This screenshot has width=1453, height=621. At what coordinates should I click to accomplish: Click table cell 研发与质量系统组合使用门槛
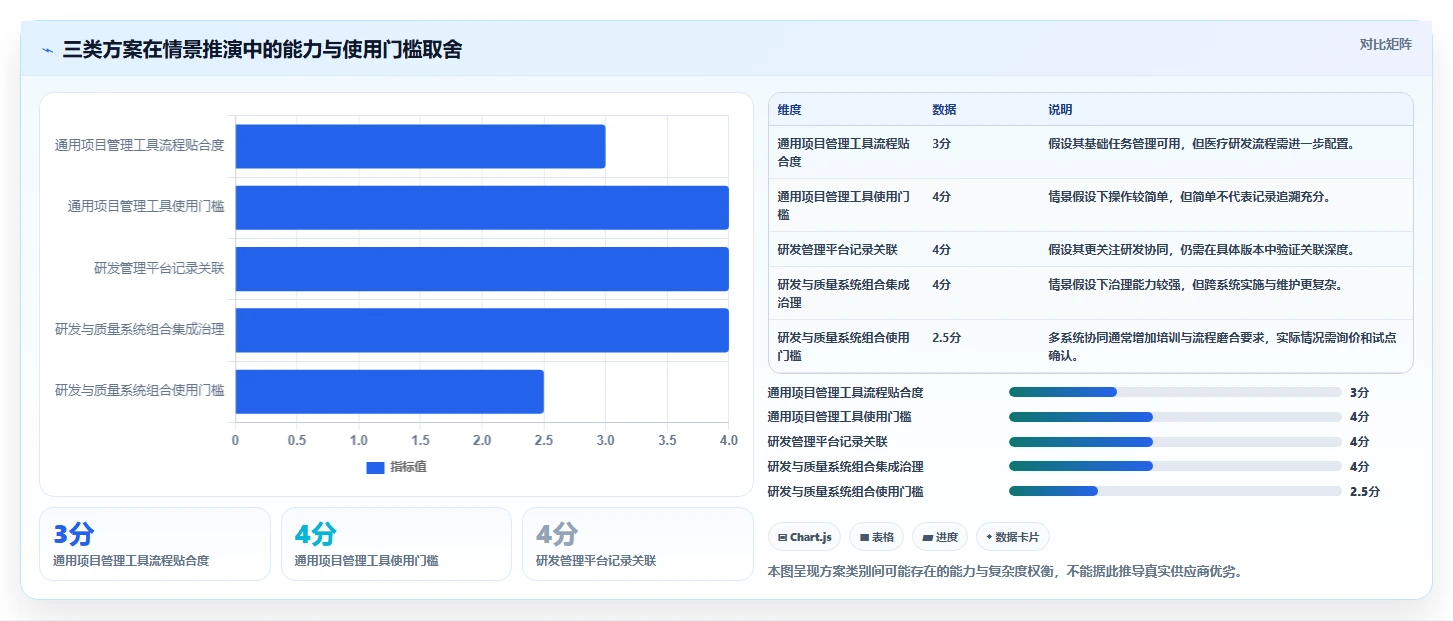pos(844,346)
